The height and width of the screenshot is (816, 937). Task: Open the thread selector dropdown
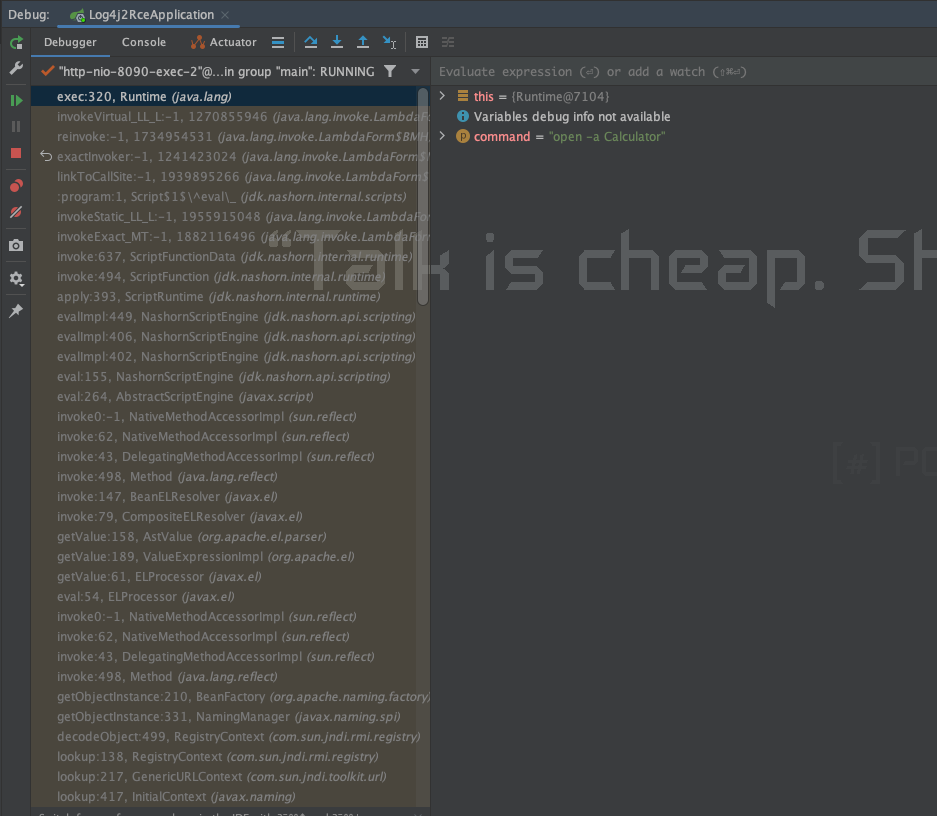[x=415, y=72]
